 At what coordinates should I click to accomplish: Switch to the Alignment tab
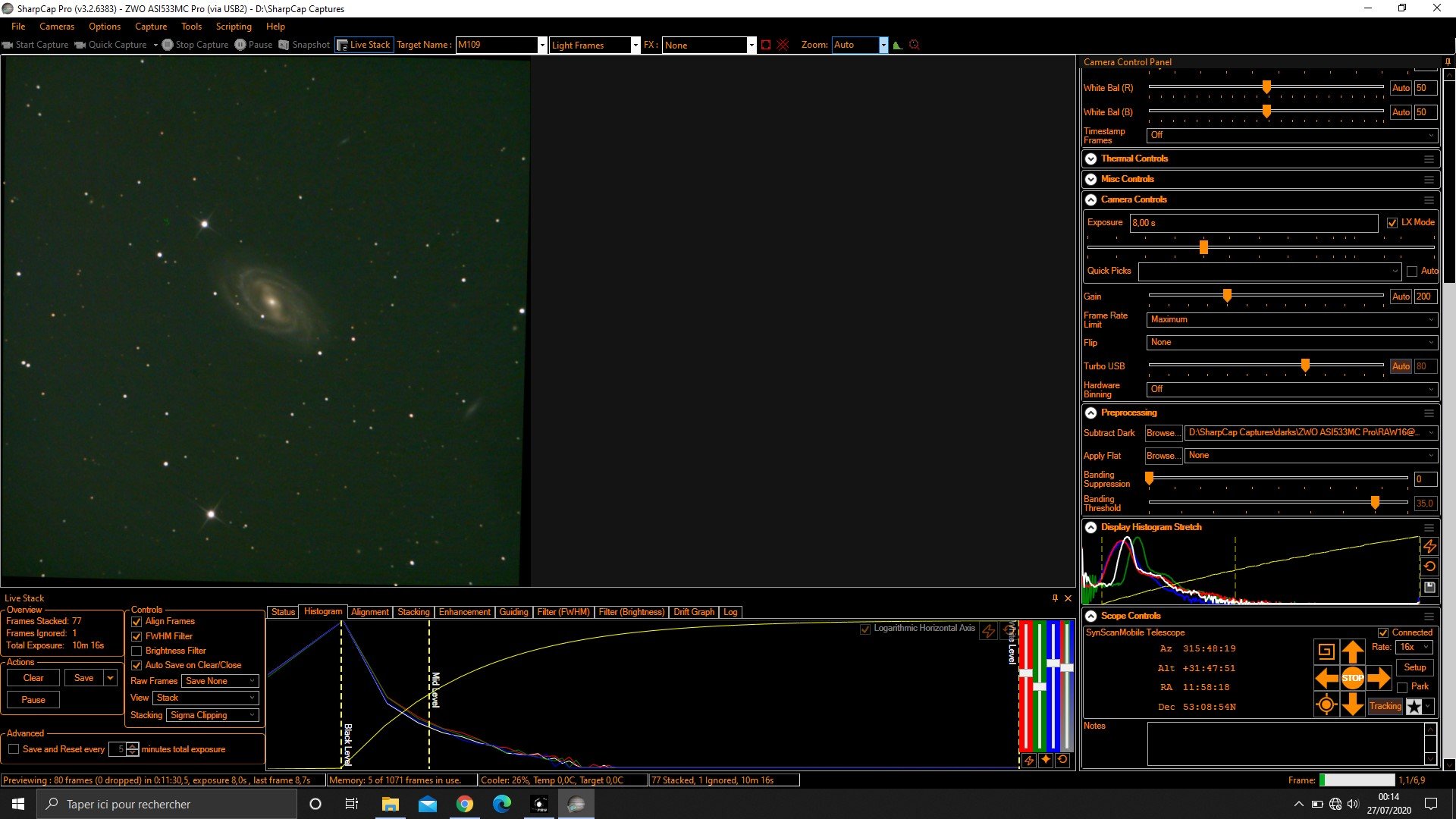[370, 612]
